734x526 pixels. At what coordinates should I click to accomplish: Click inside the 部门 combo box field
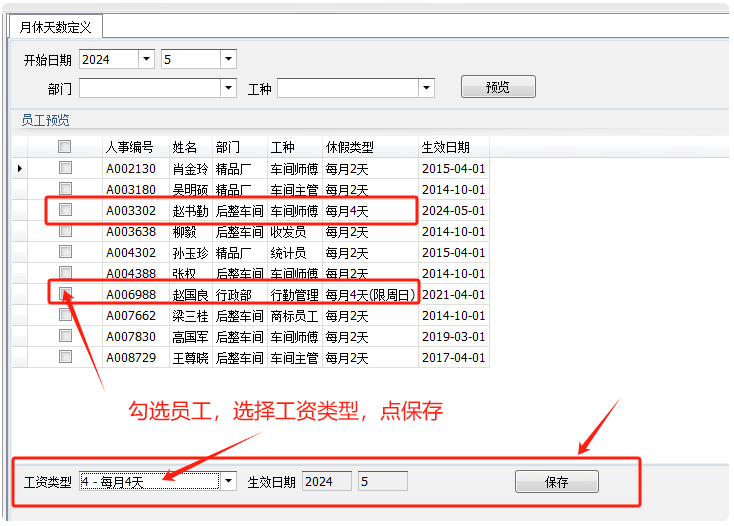[x=150, y=88]
